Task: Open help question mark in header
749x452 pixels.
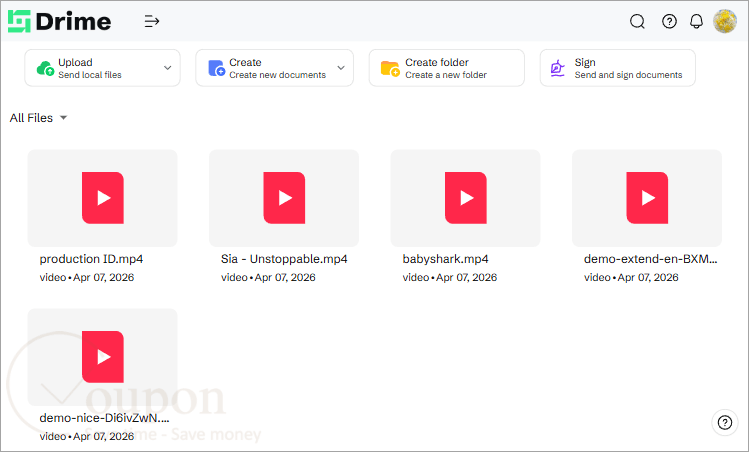Action: tap(669, 22)
